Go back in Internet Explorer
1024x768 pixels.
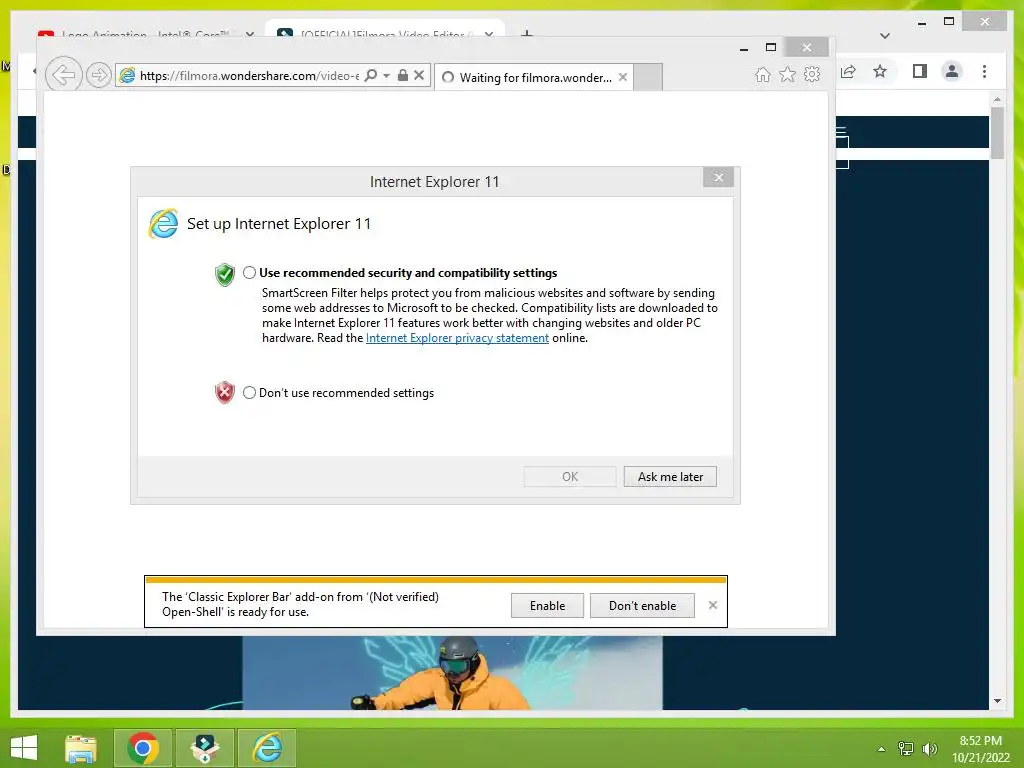pos(63,74)
